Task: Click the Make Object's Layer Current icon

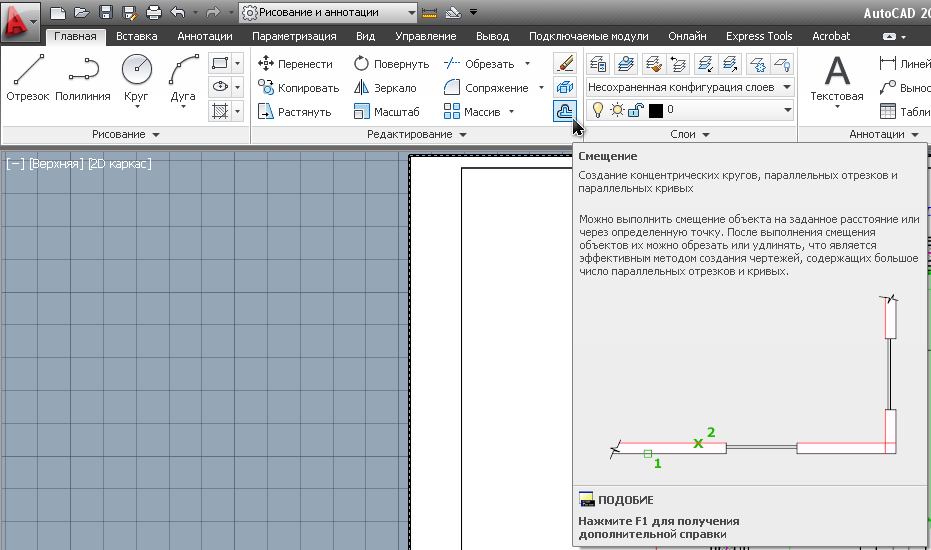Action: click(625, 64)
